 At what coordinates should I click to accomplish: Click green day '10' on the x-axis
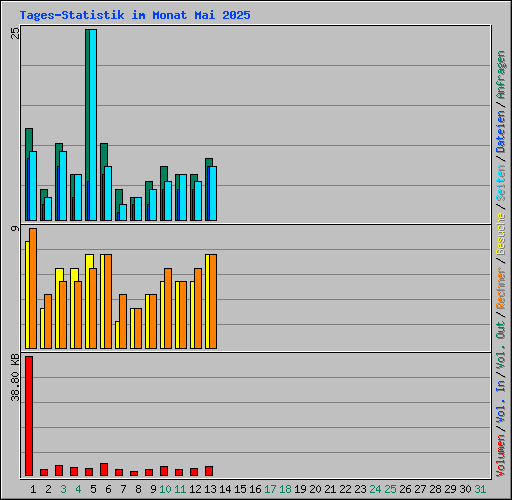[x=165, y=489]
